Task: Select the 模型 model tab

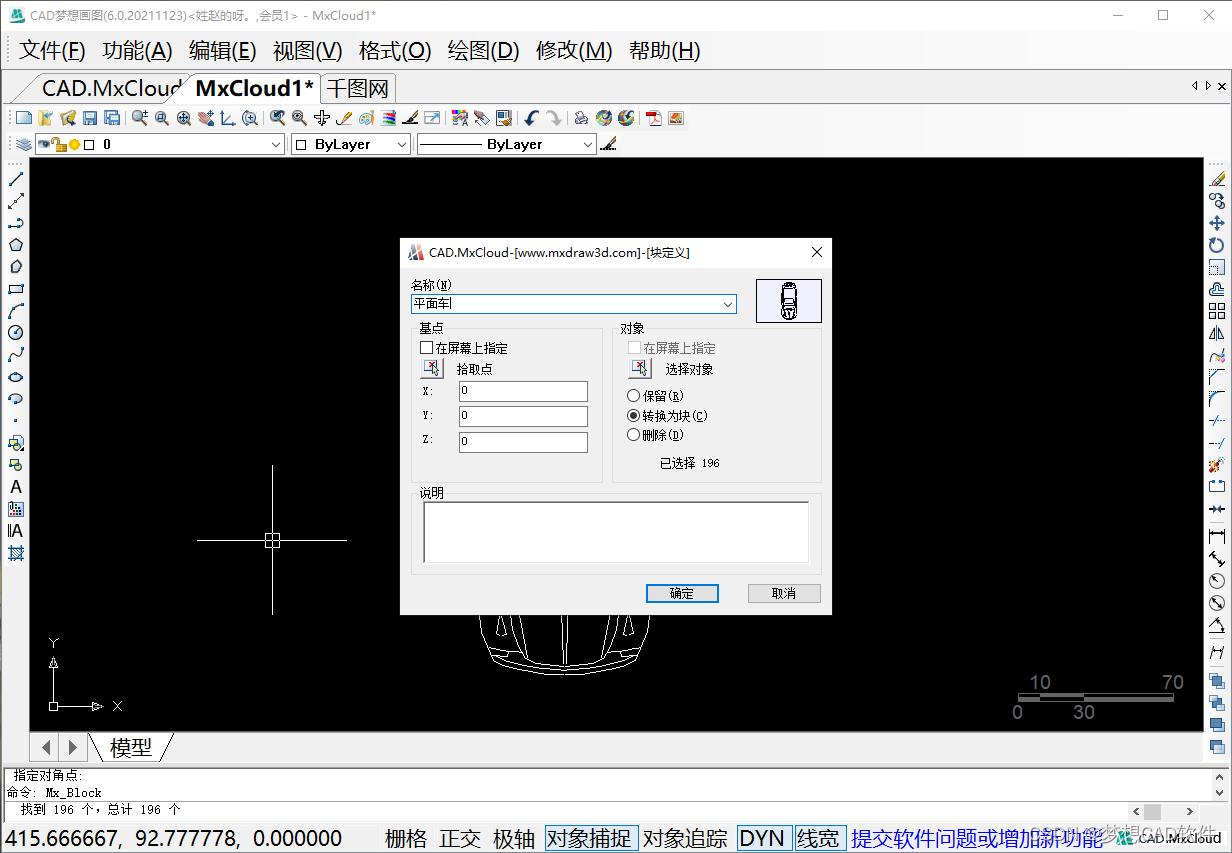Action: point(131,747)
